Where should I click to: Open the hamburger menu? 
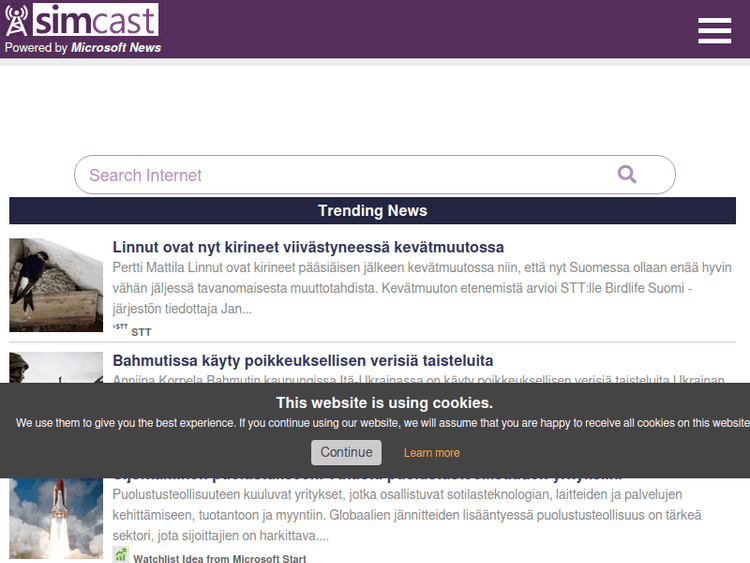(714, 30)
